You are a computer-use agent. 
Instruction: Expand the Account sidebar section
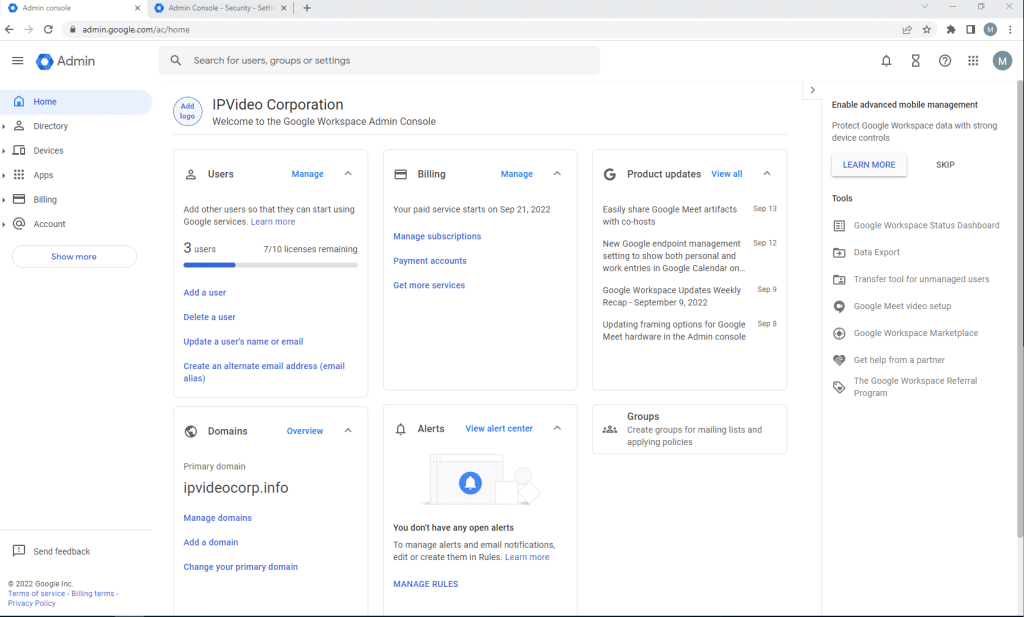pyautogui.click(x=4, y=225)
